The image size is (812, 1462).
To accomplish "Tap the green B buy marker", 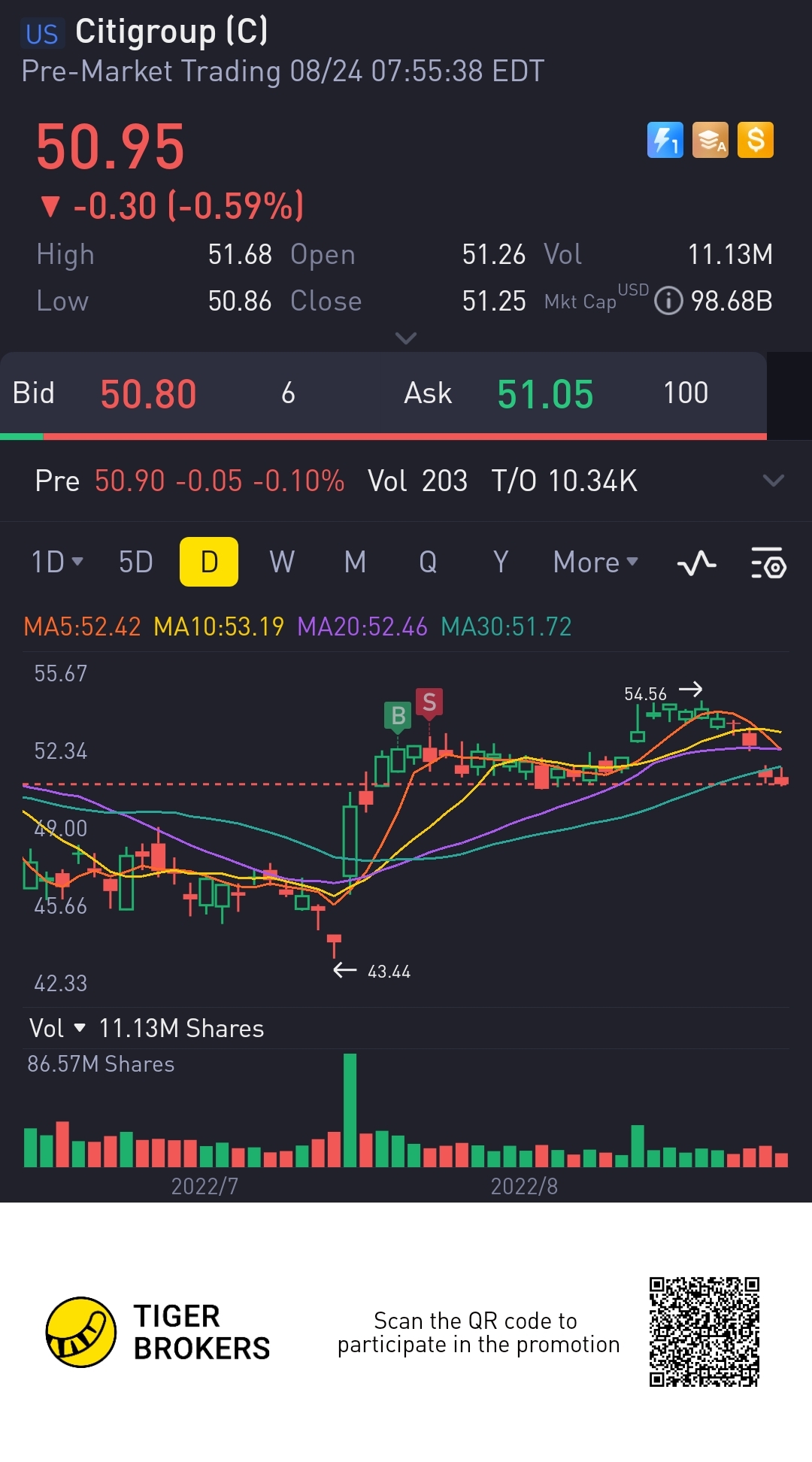I will click(x=398, y=717).
